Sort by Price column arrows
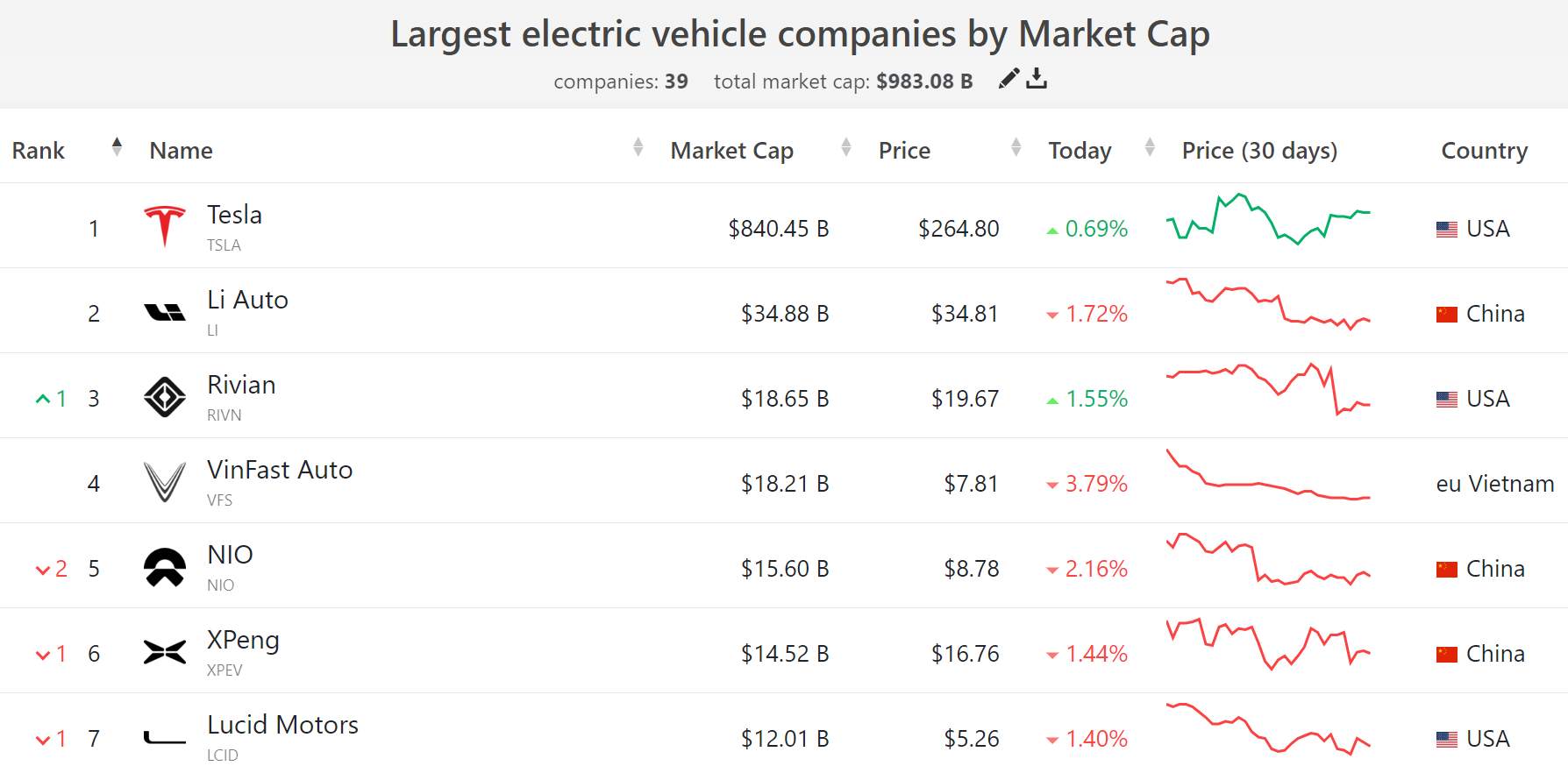 [1016, 147]
